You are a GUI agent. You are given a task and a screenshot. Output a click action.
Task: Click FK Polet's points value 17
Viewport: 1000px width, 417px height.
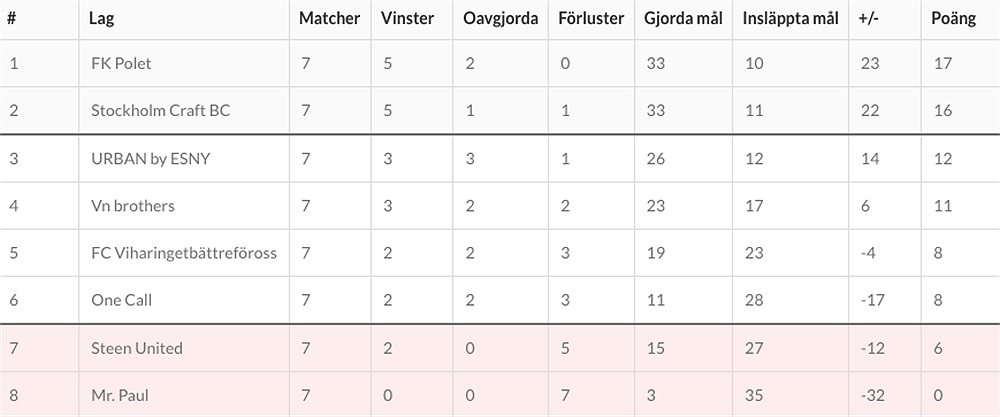[940, 63]
